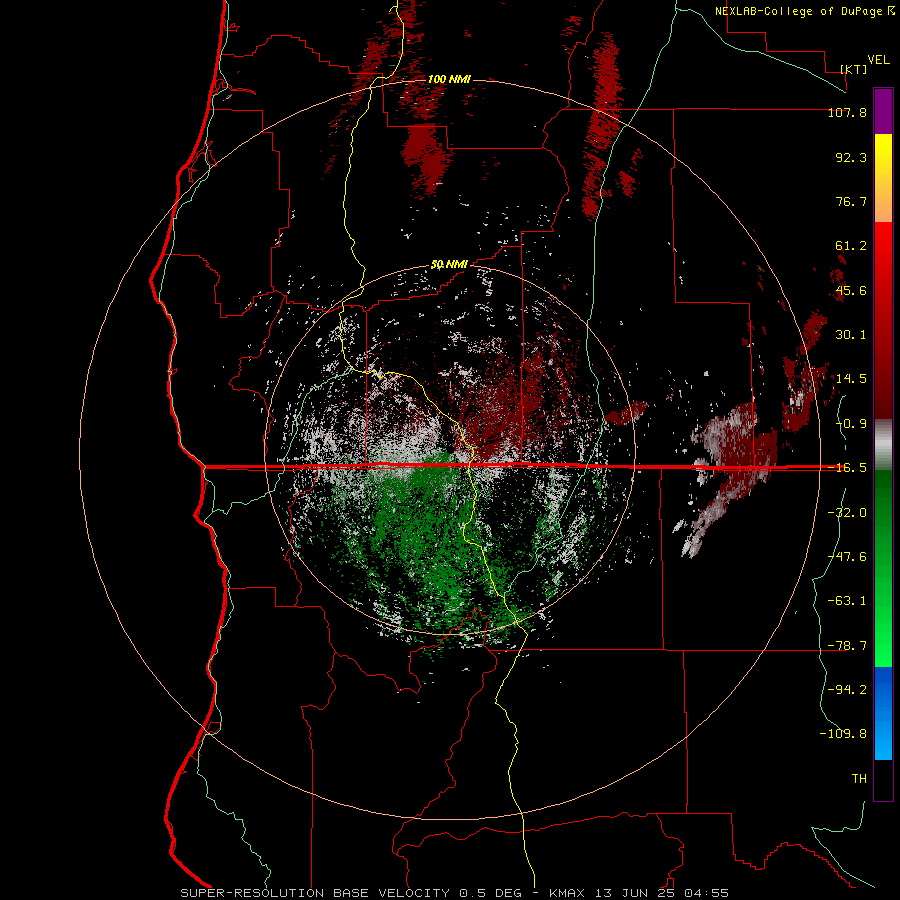Click the 61.2 velocity scale value
The image size is (900, 900).
851,246
